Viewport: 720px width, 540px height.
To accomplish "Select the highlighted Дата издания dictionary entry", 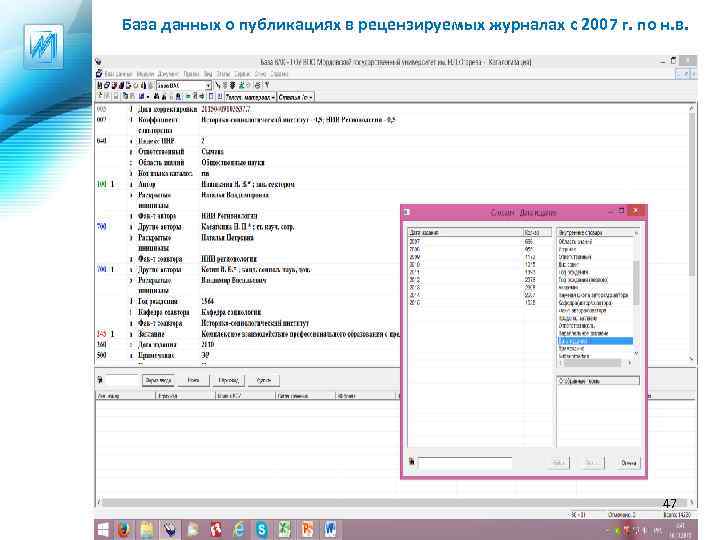I will [x=595, y=341].
